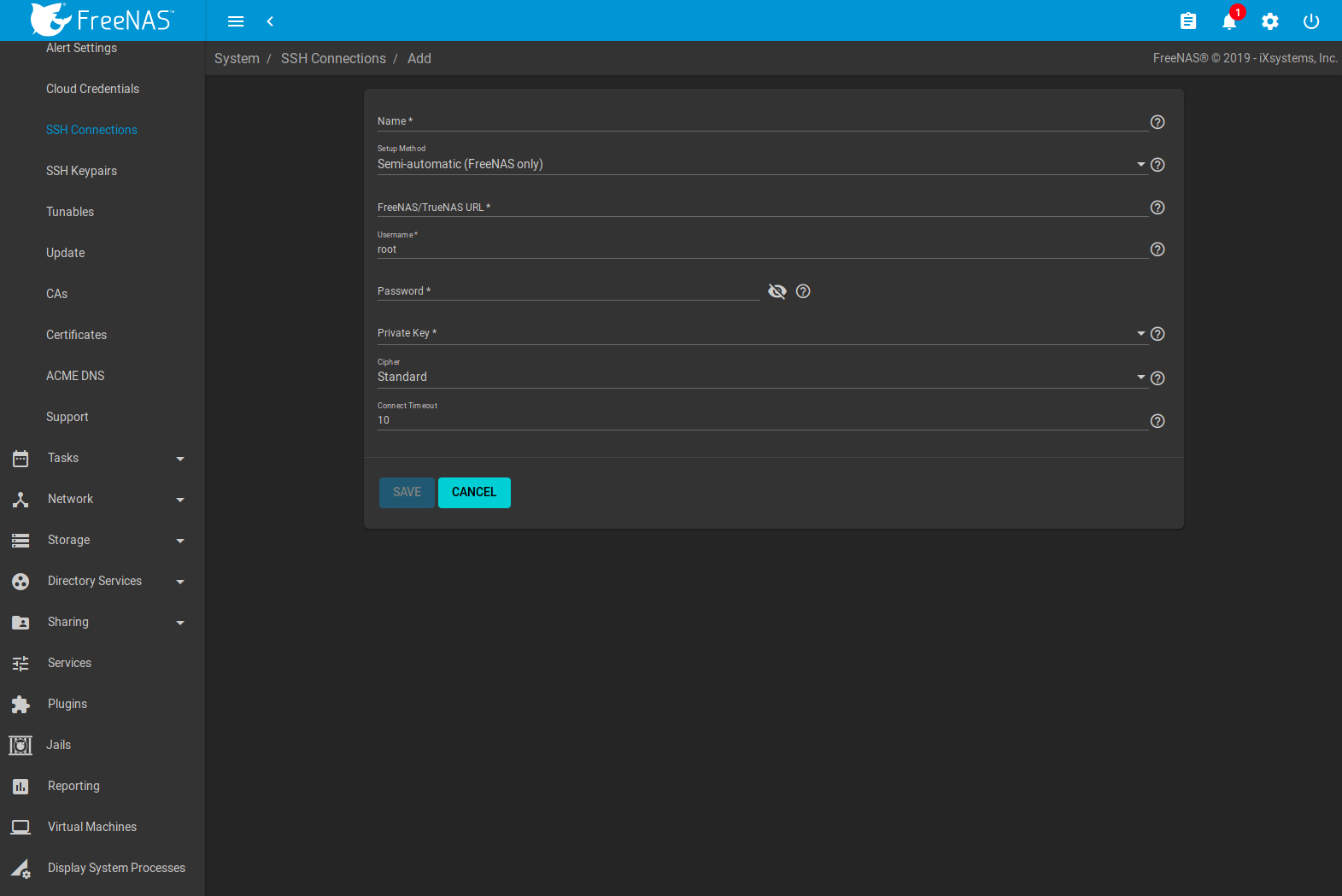Open Alert Settings in sidebar
Viewport: 1342px width, 896px height.
tap(82, 48)
